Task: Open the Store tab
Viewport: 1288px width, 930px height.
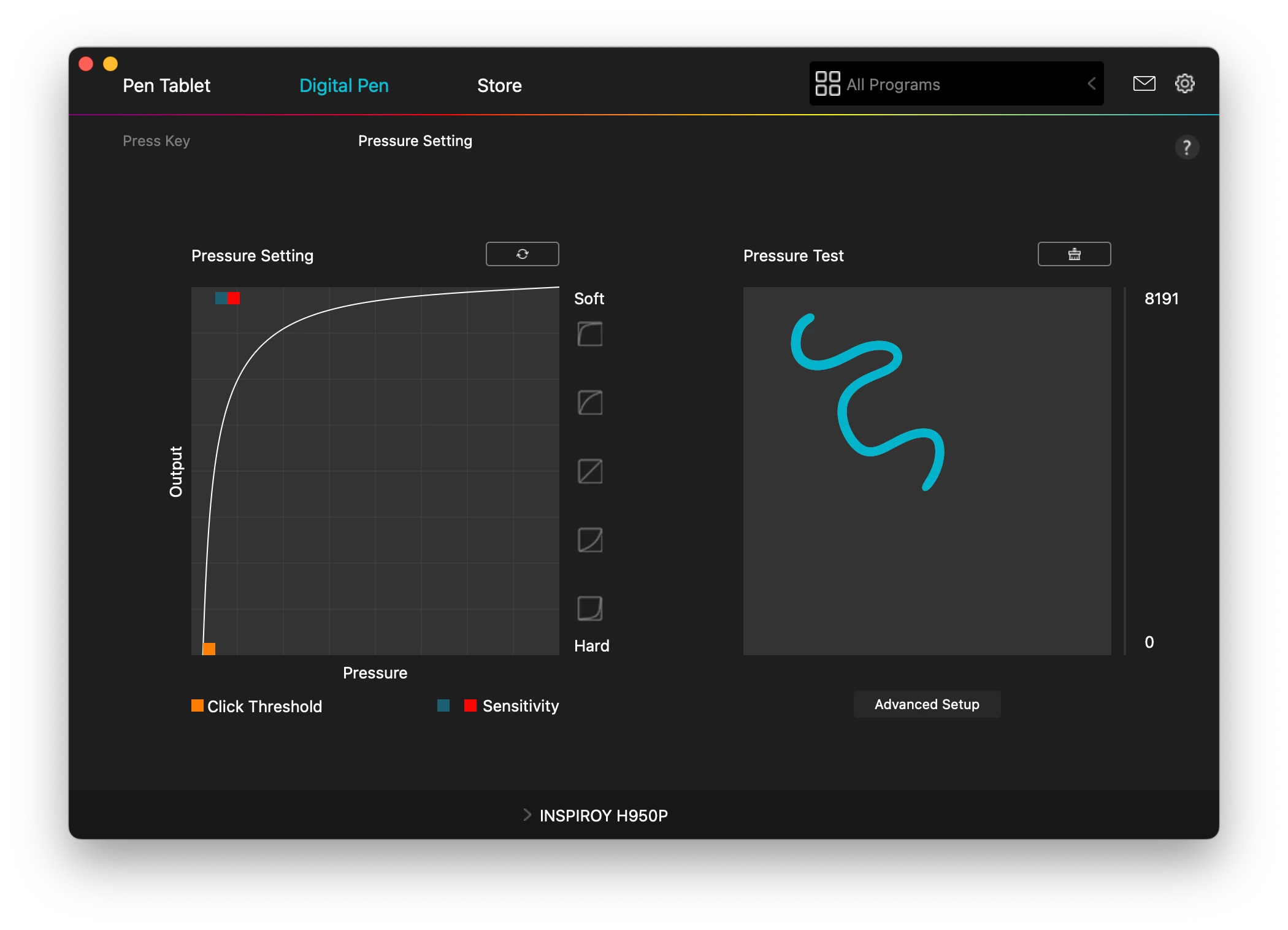Action: pos(499,85)
